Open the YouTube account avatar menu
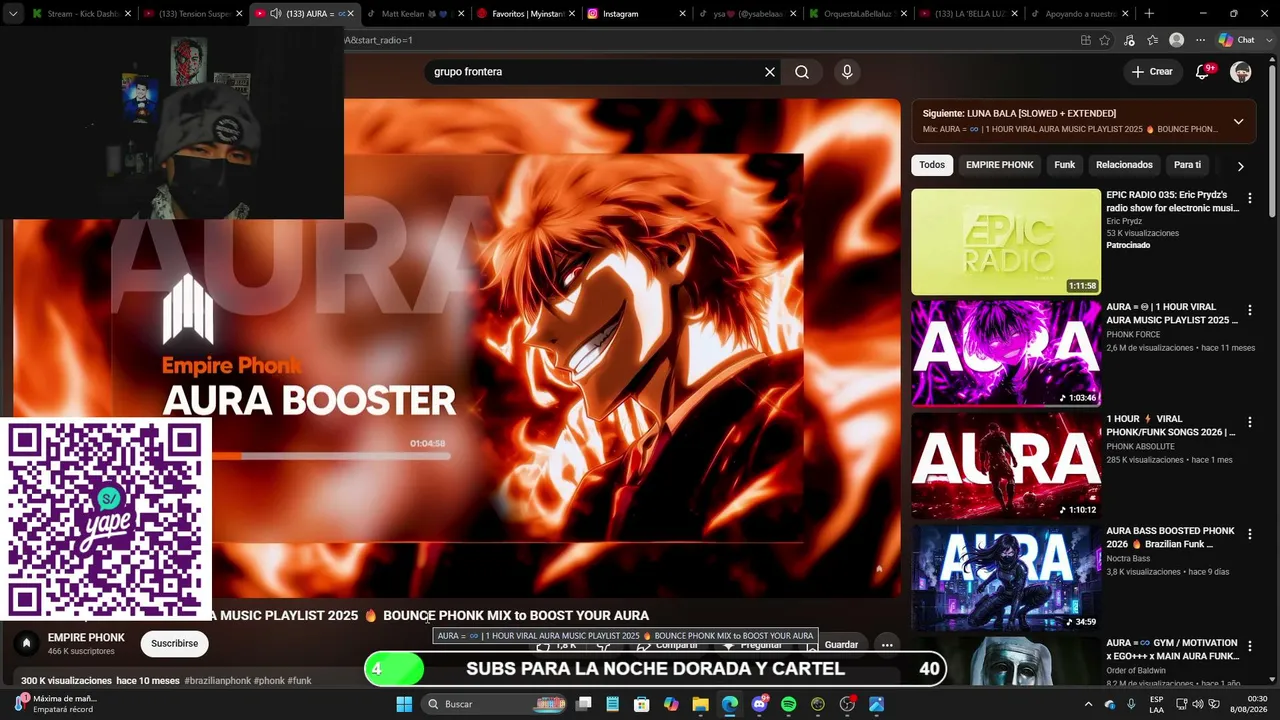The image size is (1280, 720). coord(1241,72)
